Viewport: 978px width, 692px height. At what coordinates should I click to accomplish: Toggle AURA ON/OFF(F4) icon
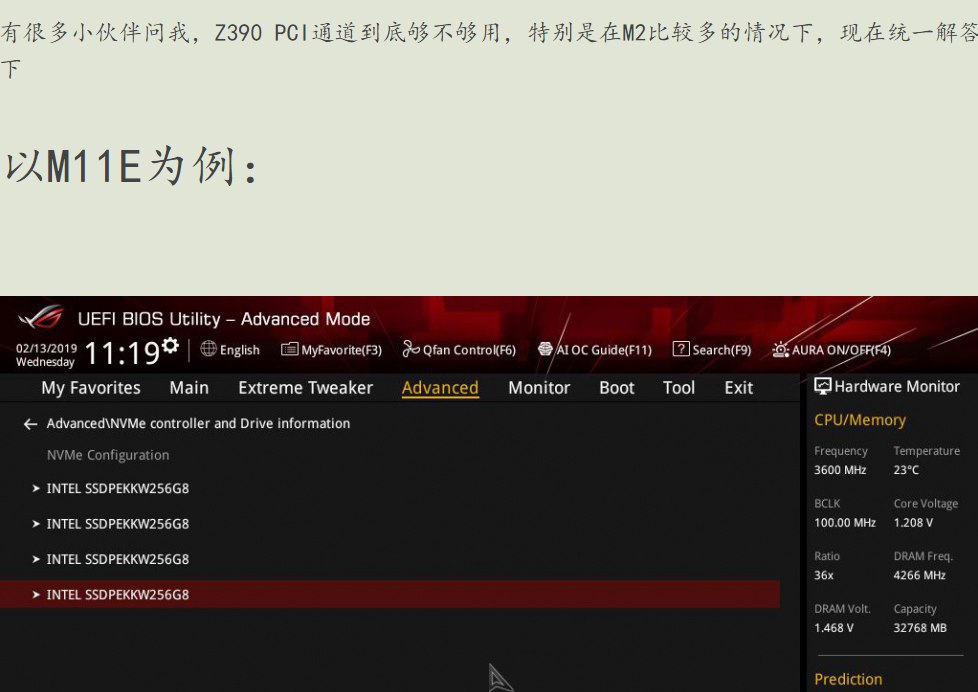point(780,349)
